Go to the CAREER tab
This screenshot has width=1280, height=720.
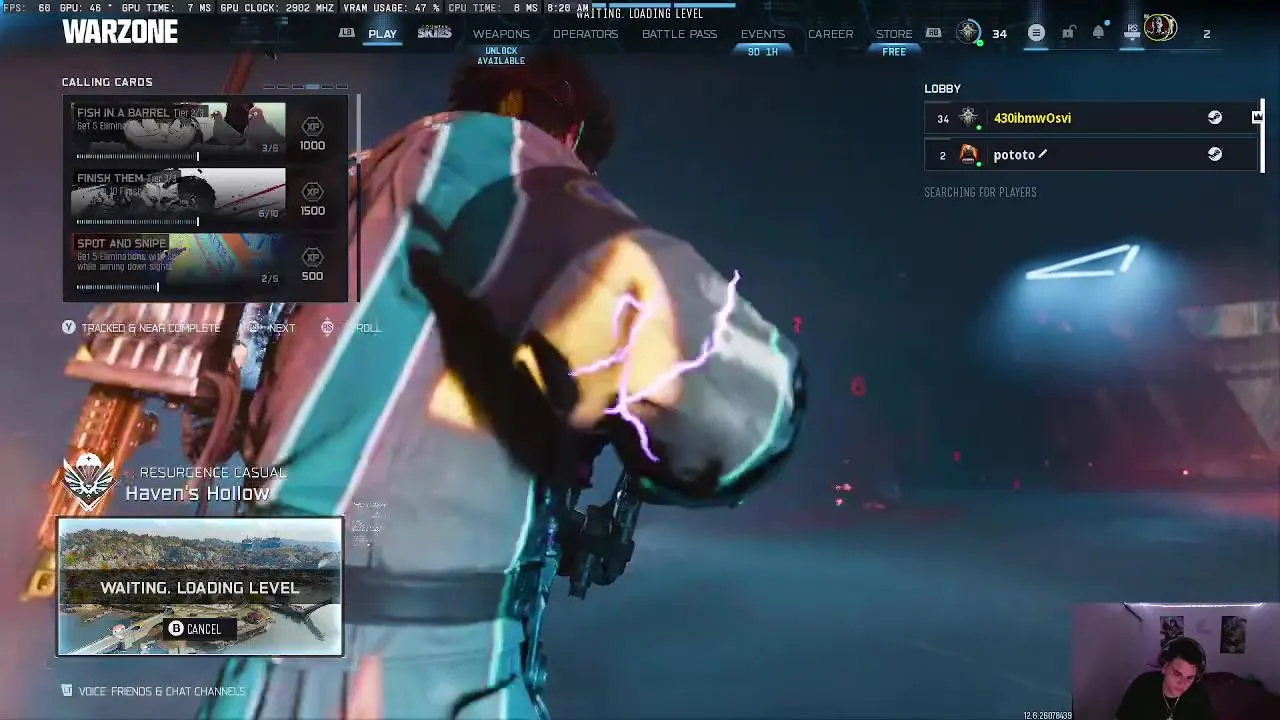831,34
